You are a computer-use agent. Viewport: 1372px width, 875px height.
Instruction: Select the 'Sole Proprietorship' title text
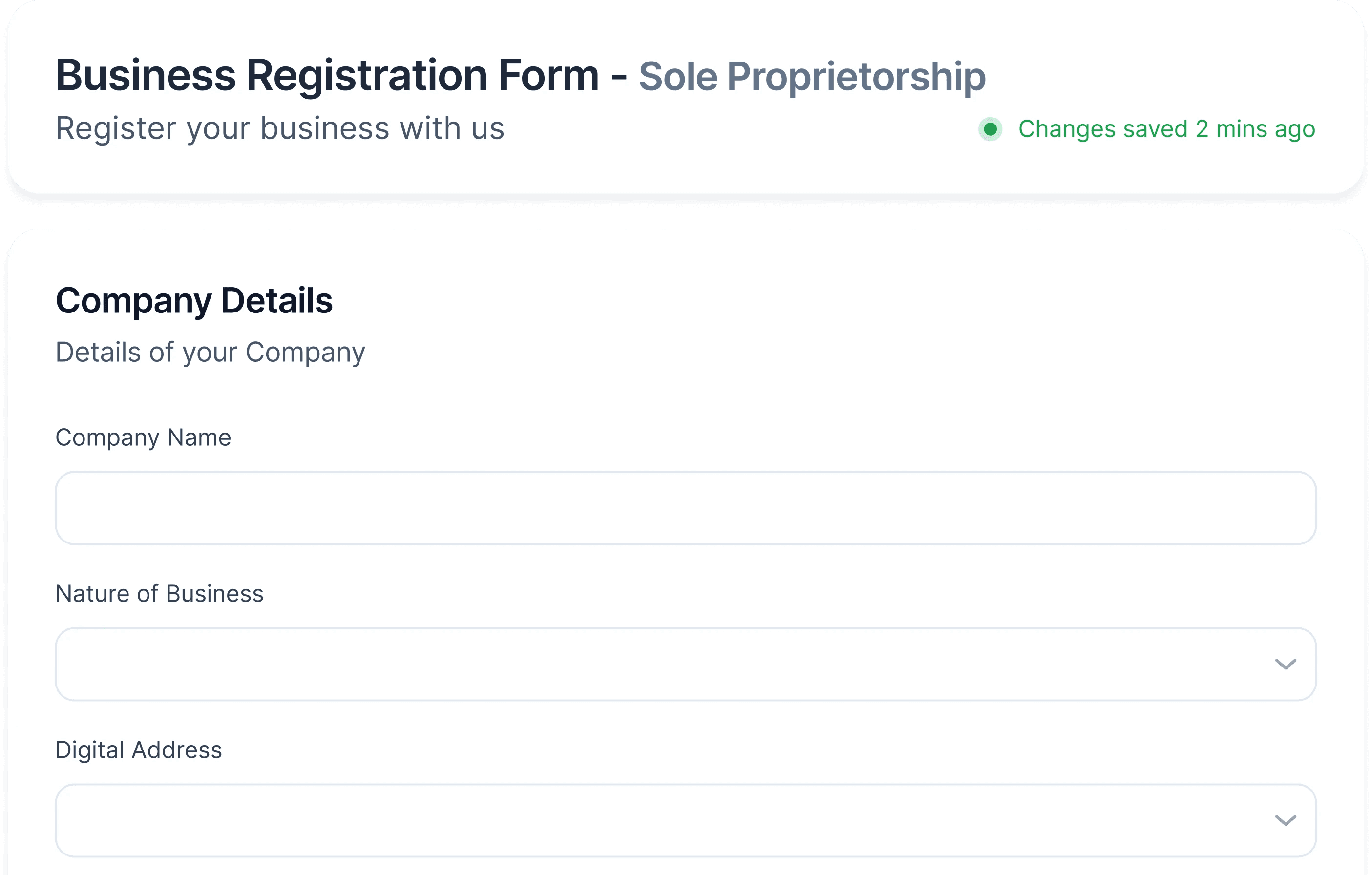(812, 76)
